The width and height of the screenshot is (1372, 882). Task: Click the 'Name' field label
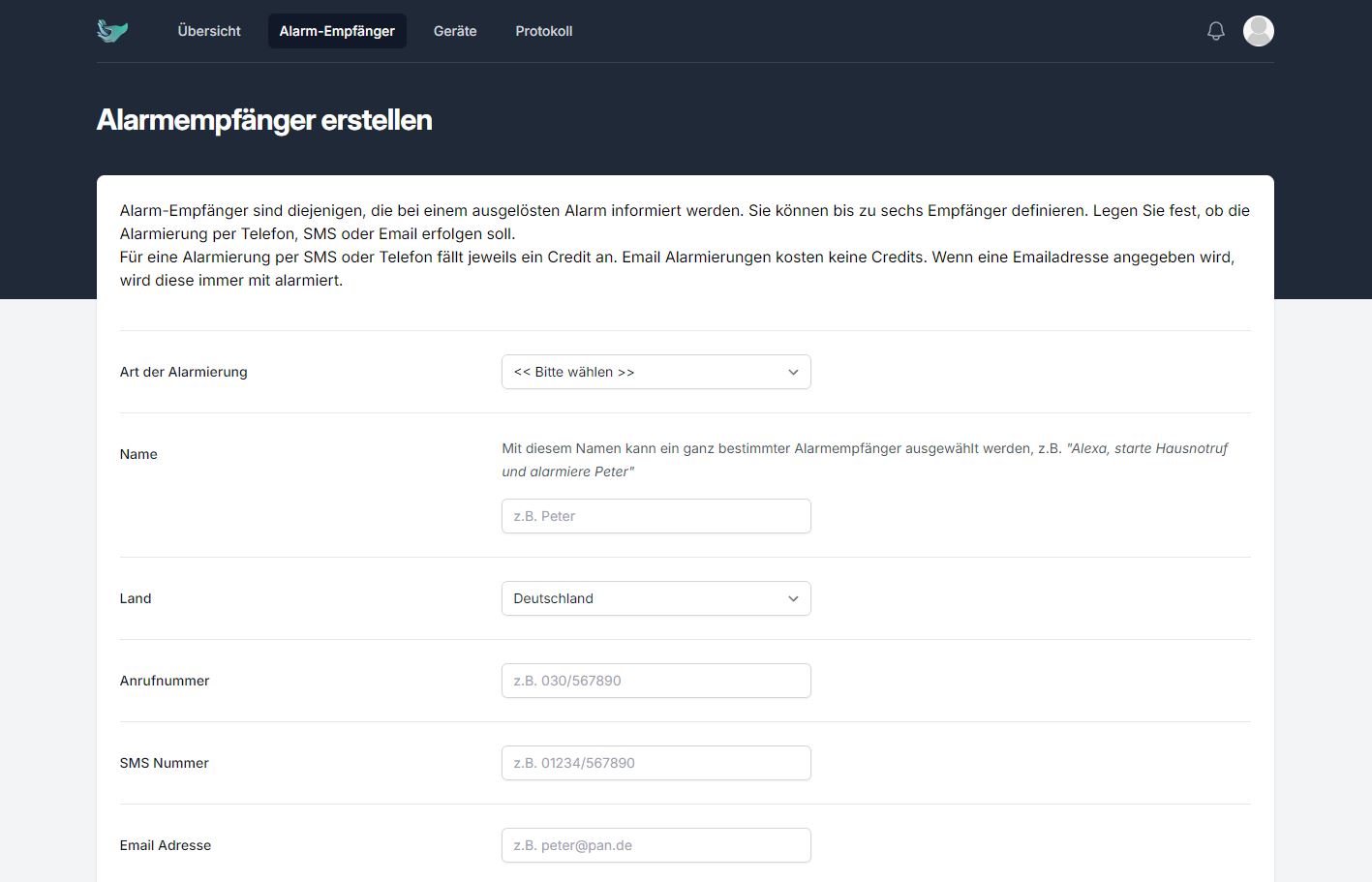click(138, 454)
